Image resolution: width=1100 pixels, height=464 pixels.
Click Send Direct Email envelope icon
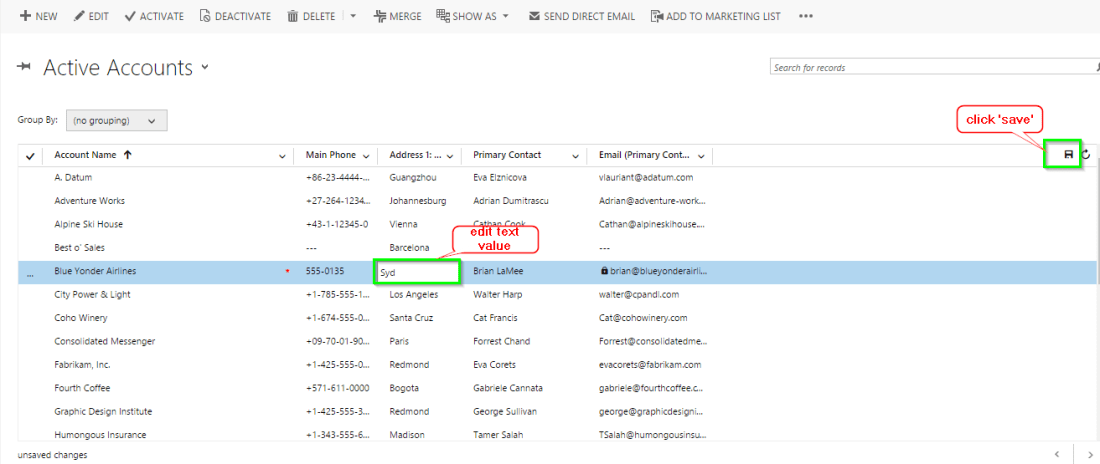(534, 16)
